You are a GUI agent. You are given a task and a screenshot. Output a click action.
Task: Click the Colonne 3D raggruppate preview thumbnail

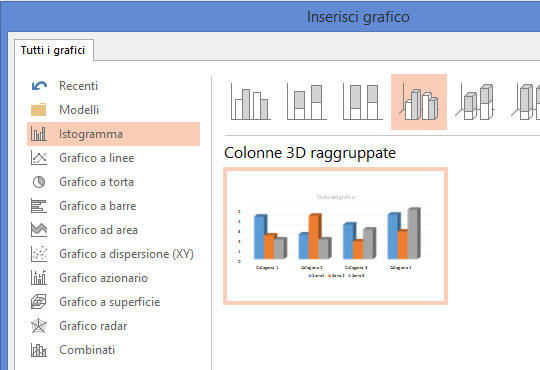pyautogui.click(x=335, y=236)
